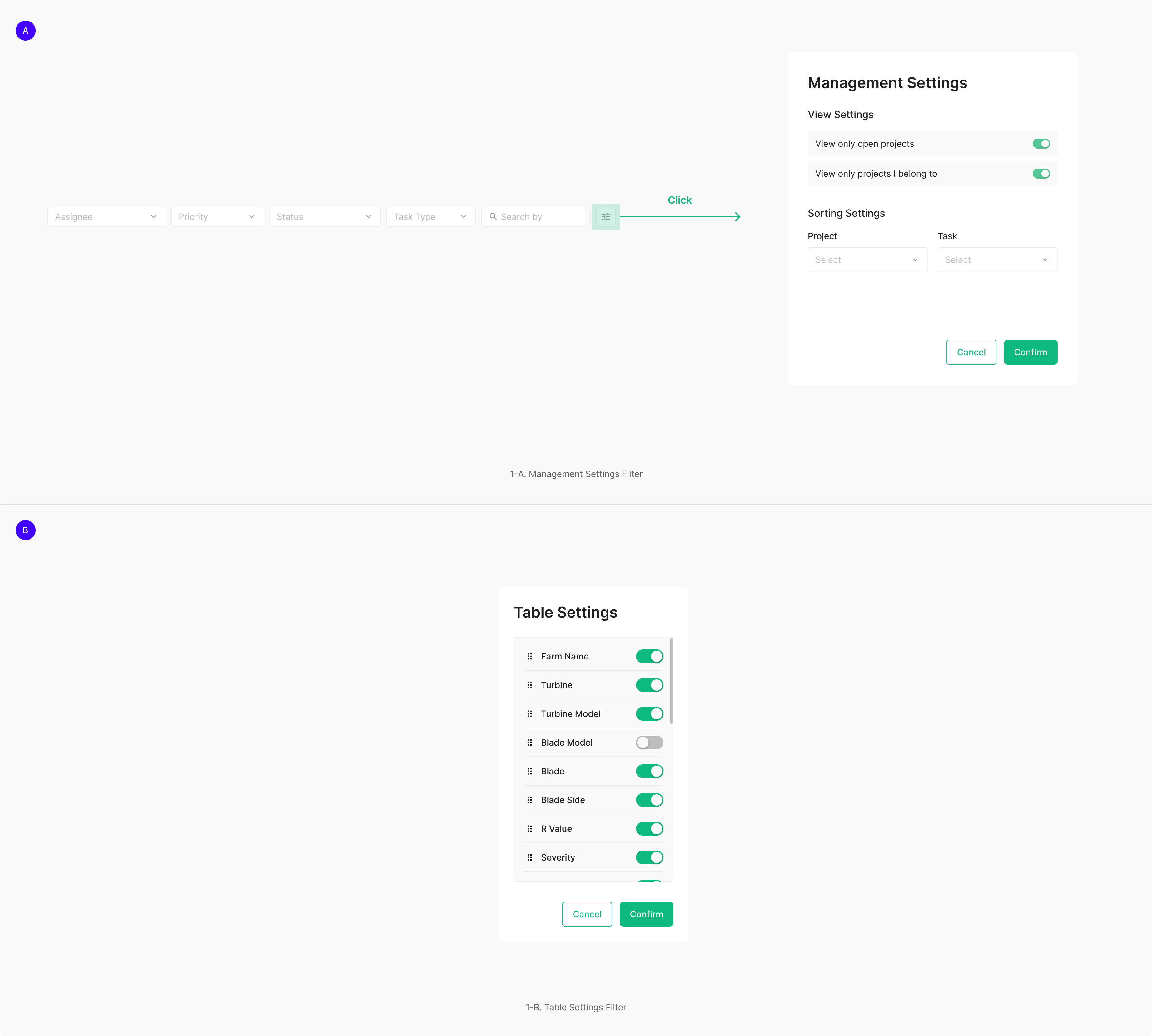This screenshot has height=1036, width=1152.
Task: Toggle View only open projects switch
Action: point(1040,144)
